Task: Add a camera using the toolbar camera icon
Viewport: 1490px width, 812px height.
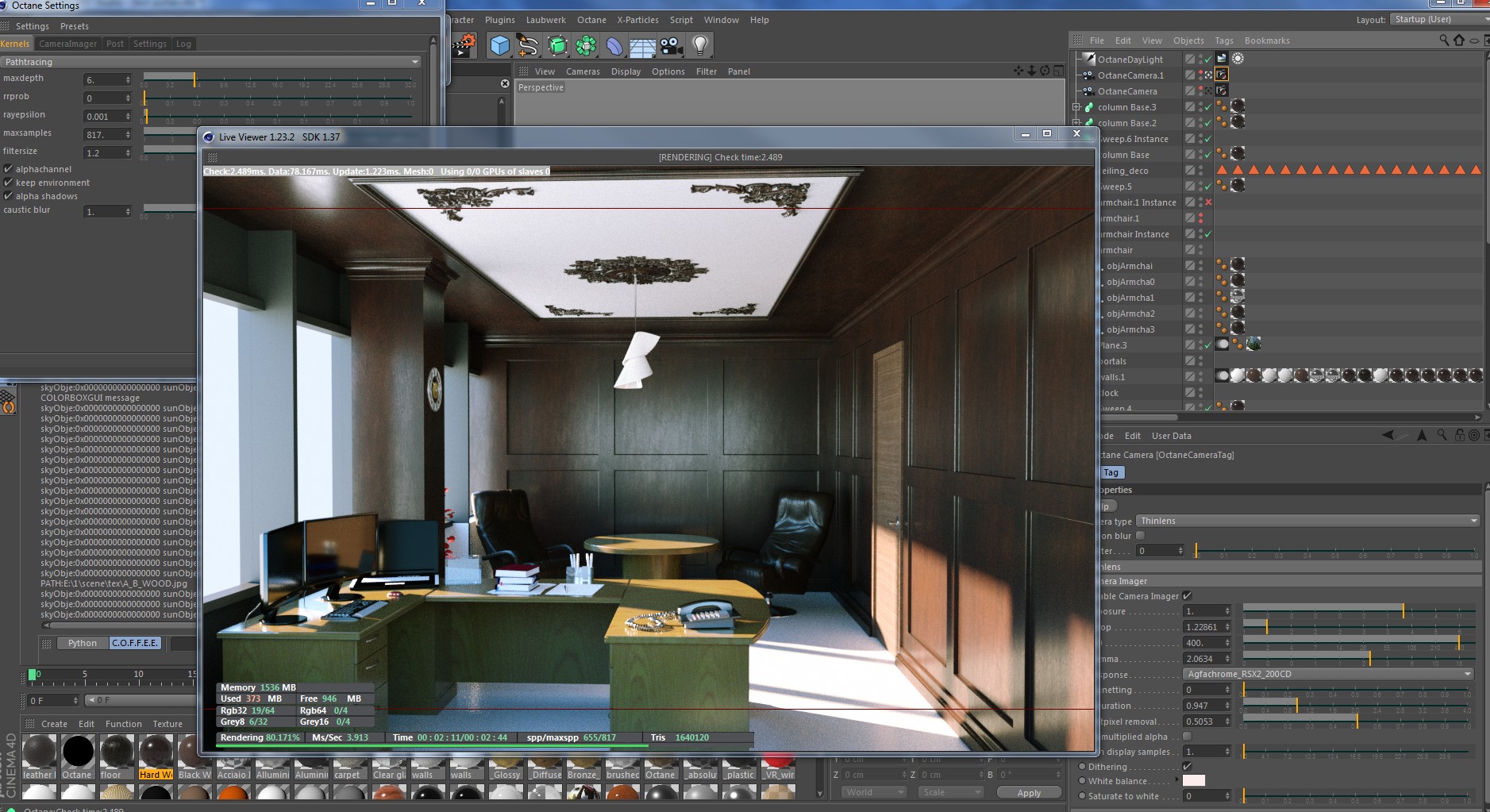Action: [x=672, y=46]
